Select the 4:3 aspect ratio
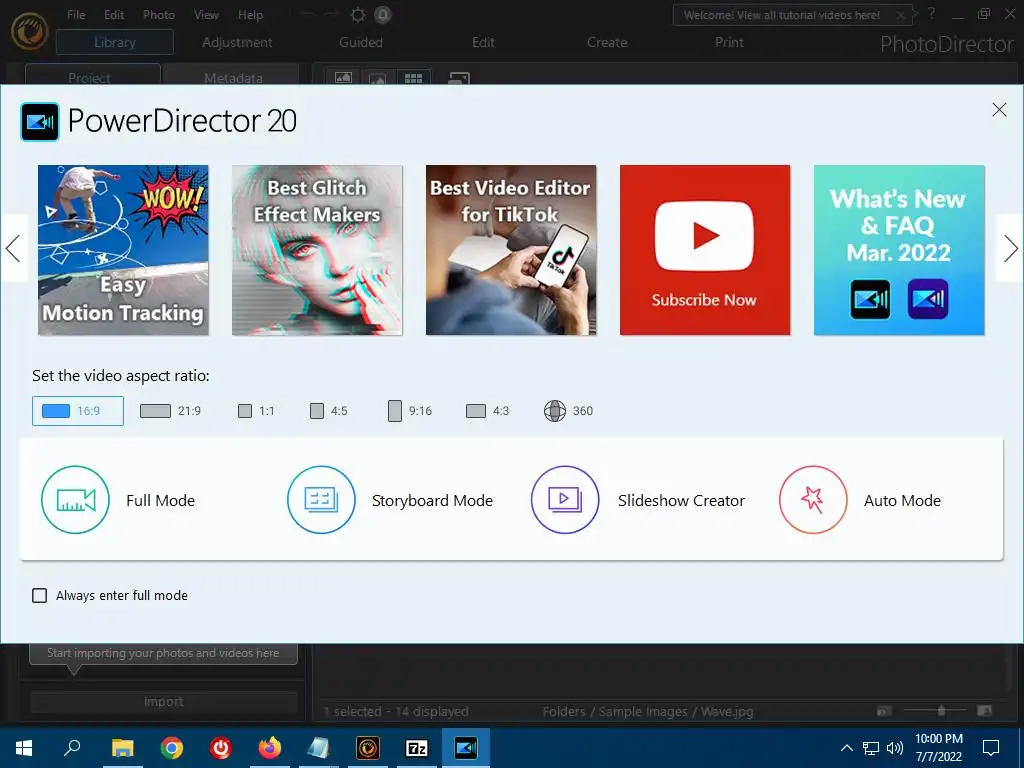Viewport: 1024px width, 768px height. pyautogui.click(x=487, y=411)
